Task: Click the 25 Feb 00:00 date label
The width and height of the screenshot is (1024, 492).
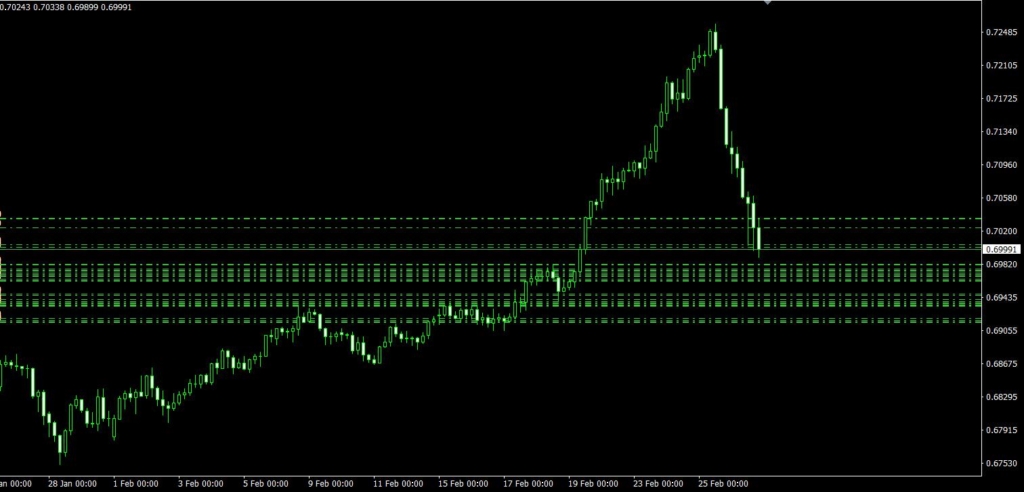Action: [724, 484]
